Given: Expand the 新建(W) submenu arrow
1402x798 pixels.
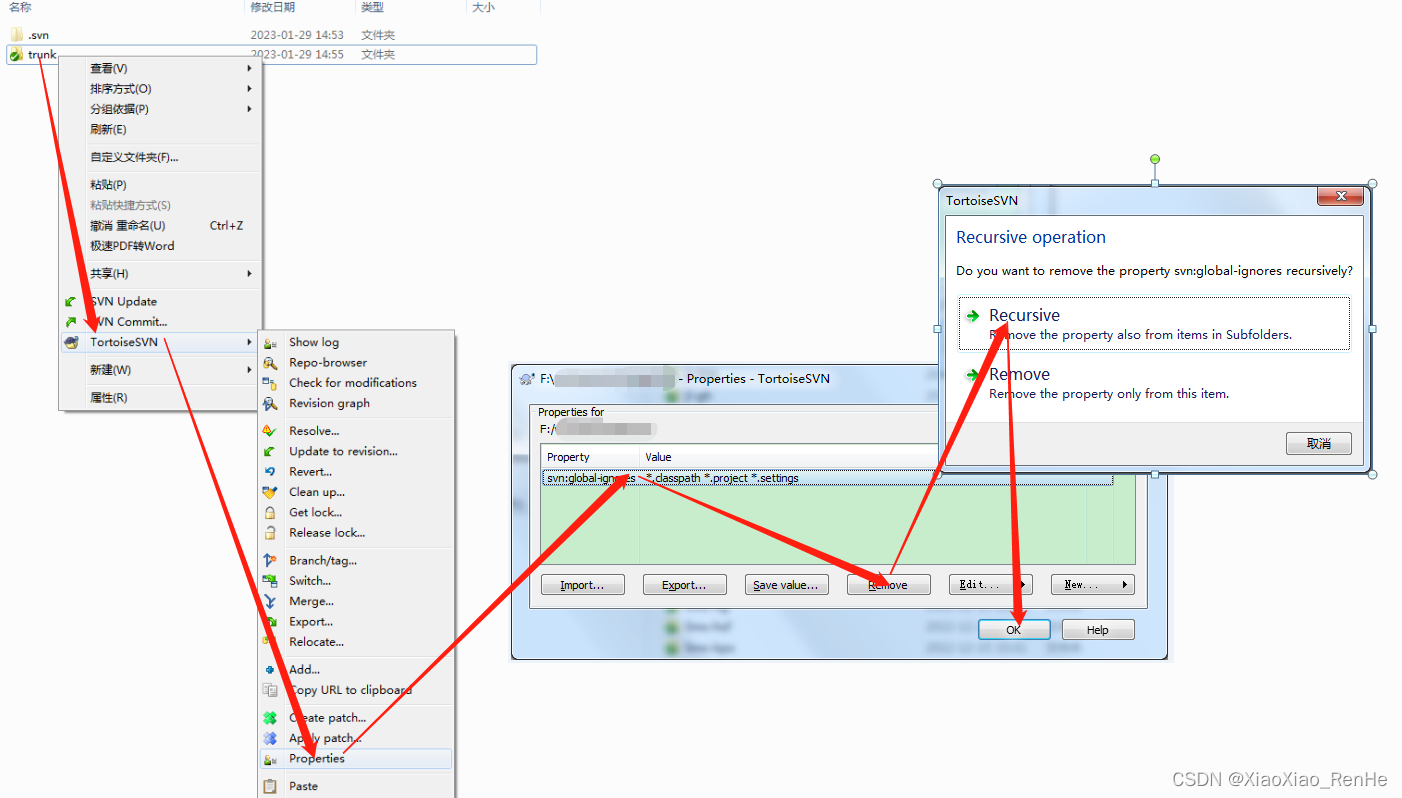Looking at the screenshot, I should (x=249, y=370).
